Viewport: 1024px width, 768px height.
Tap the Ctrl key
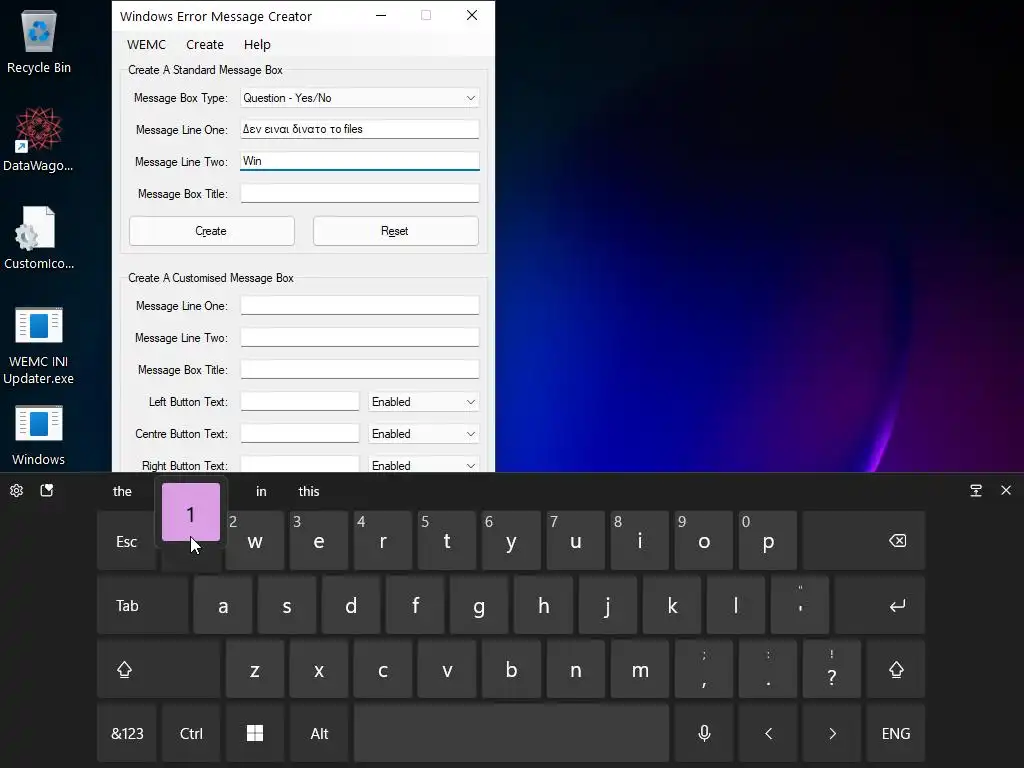pos(191,733)
